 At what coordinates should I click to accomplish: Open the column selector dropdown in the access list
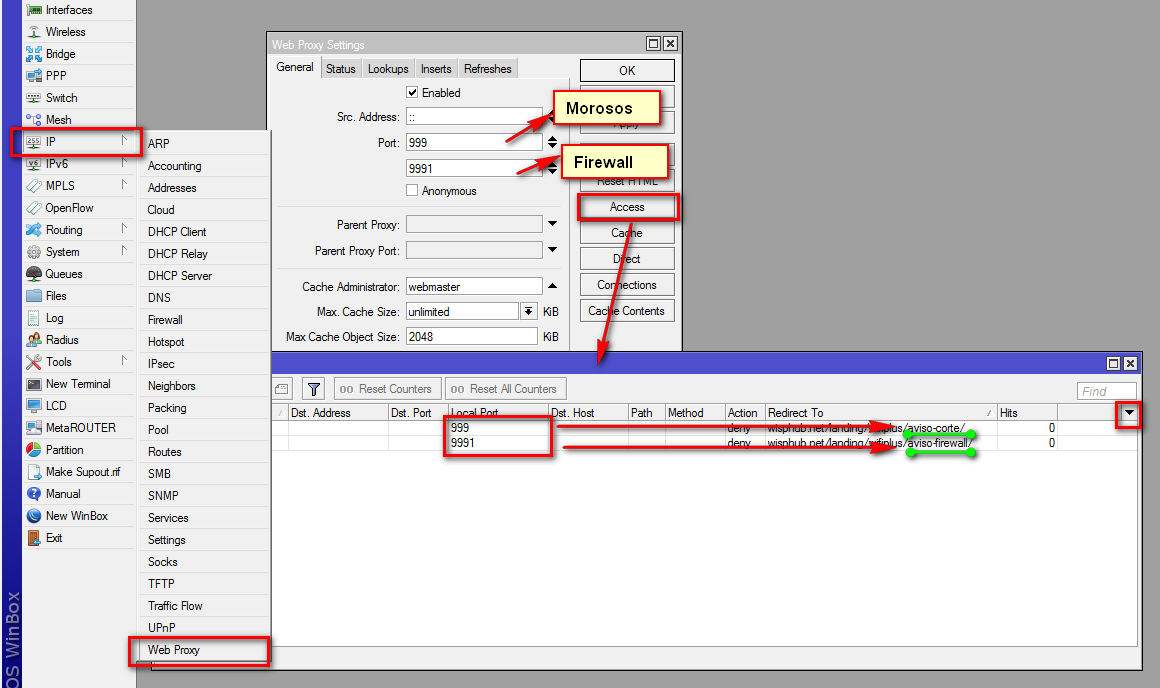pos(1128,412)
